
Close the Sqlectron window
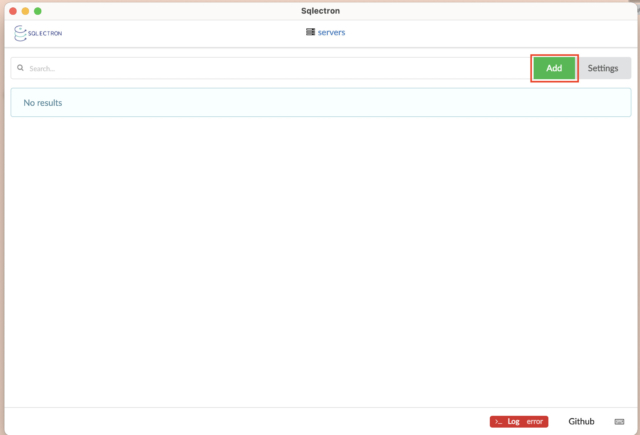(13, 11)
